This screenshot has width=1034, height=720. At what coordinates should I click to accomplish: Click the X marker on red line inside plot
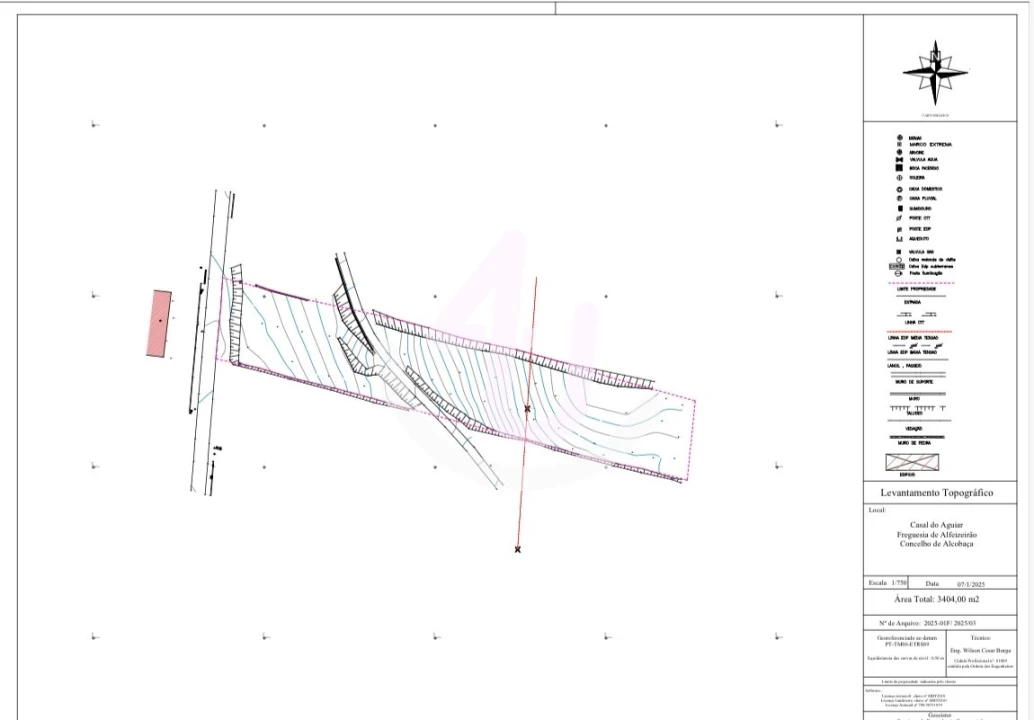click(527, 408)
